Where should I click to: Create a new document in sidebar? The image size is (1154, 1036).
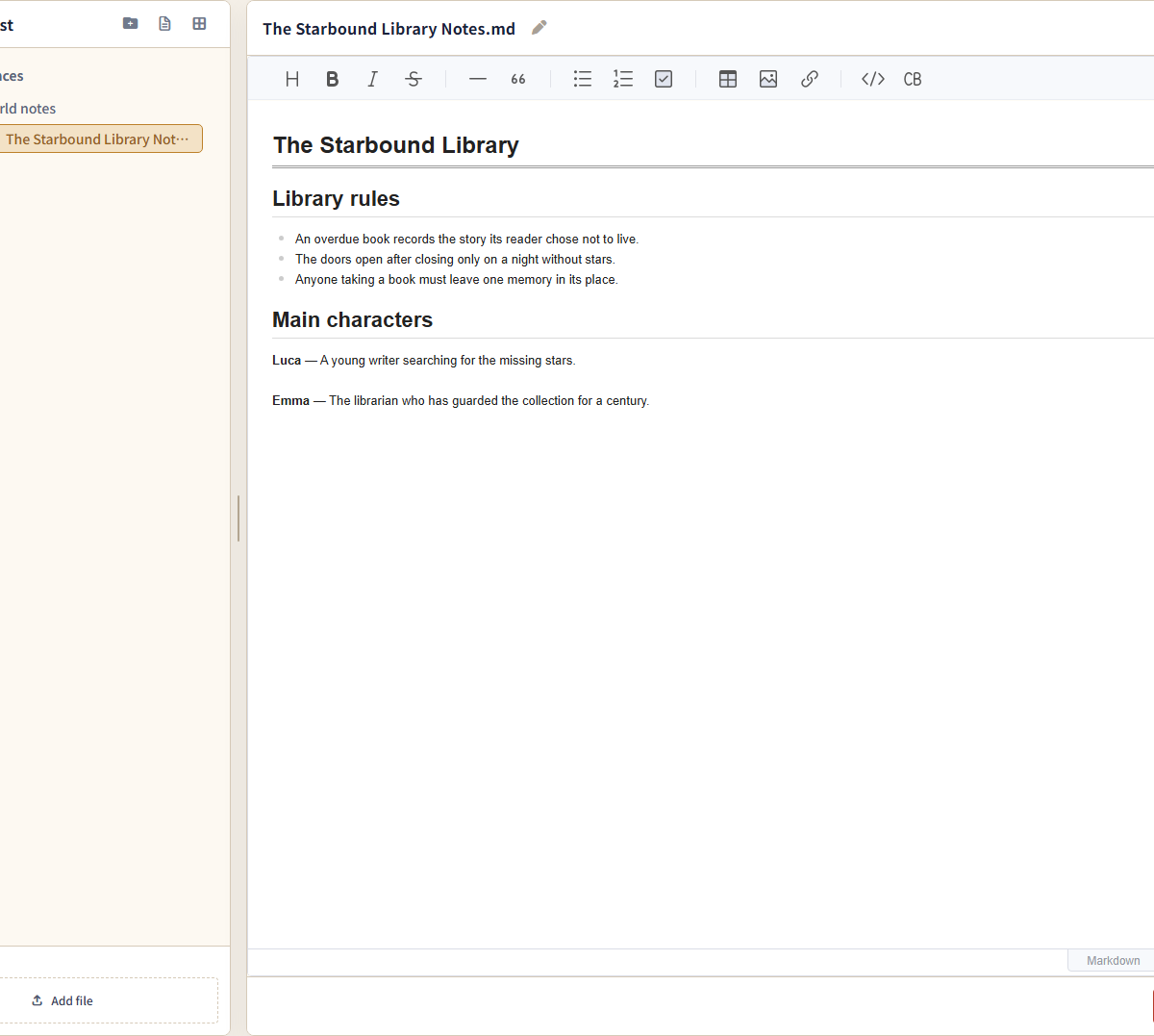pyautogui.click(x=165, y=23)
